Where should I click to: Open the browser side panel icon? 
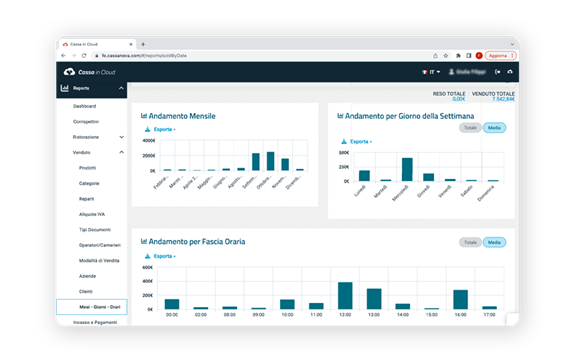469,55
